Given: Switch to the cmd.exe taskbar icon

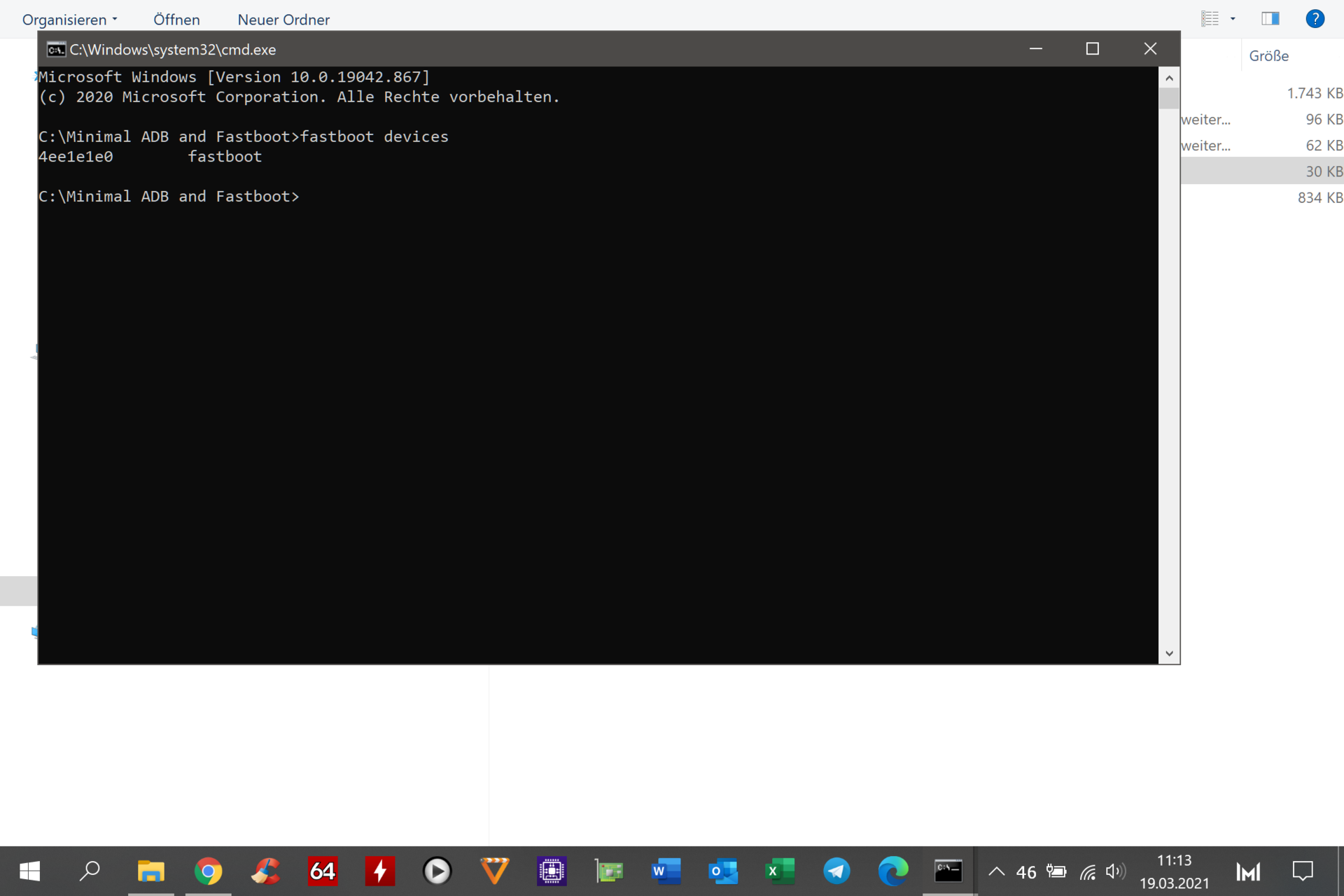Looking at the screenshot, I should (948, 871).
